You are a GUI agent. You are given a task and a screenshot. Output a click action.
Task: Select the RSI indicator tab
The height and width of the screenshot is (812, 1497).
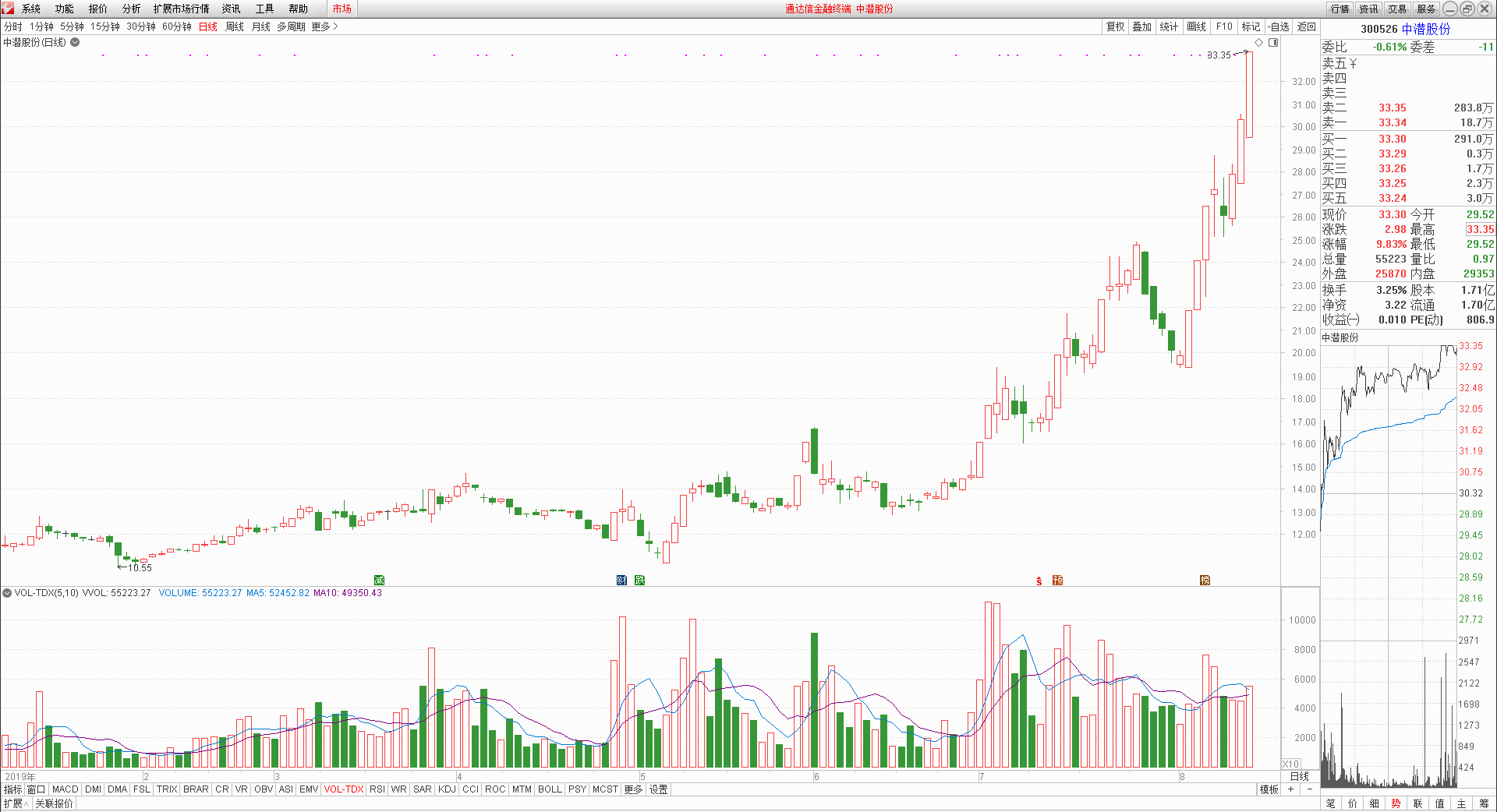pos(377,789)
